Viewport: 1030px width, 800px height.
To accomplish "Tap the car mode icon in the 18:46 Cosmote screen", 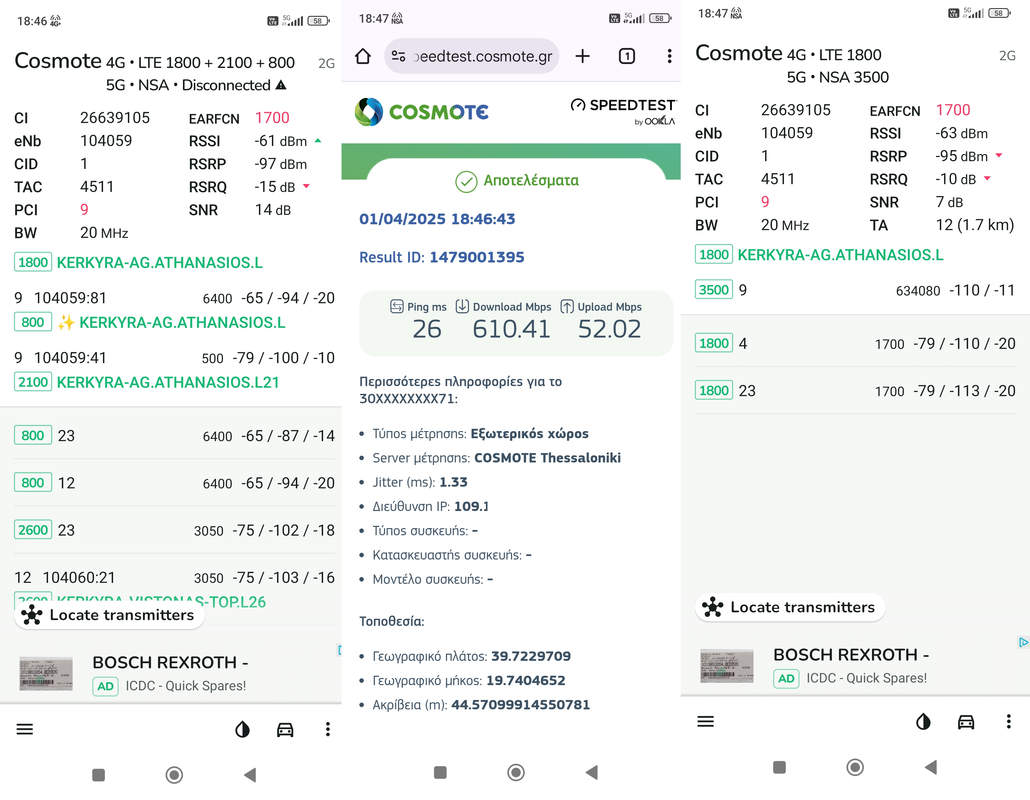I will click(x=285, y=729).
